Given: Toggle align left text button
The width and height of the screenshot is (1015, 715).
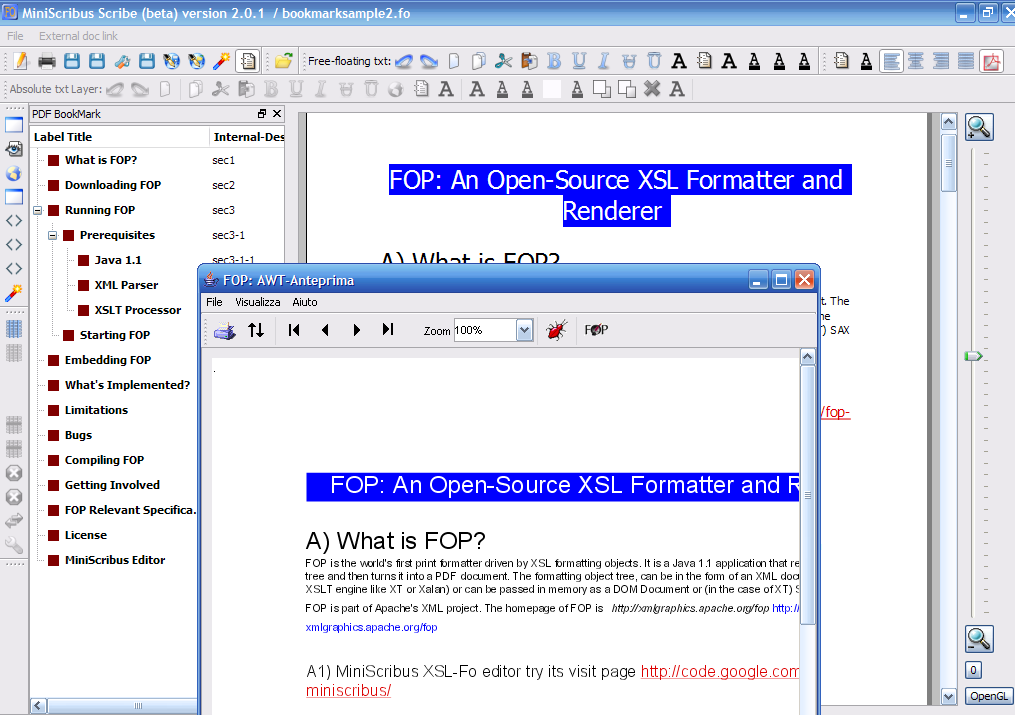Looking at the screenshot, I should coord(891,61).
